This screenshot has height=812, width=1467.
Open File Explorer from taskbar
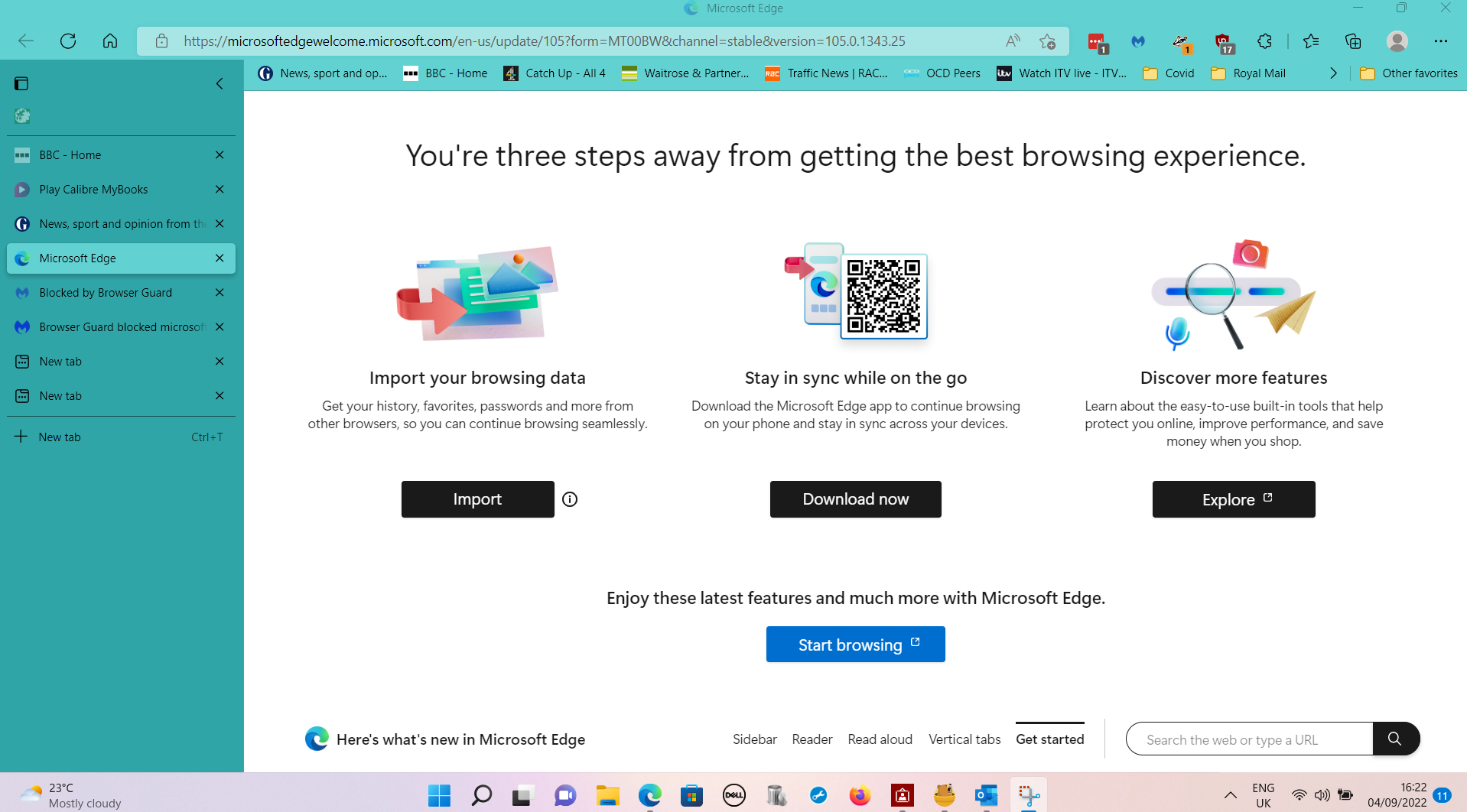[607, 796]
